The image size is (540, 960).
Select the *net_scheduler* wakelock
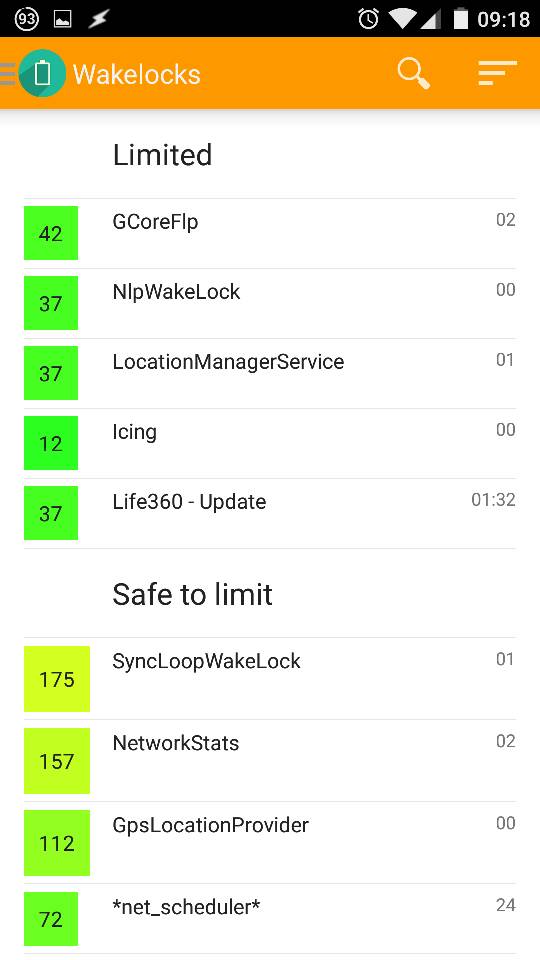(270, 918)
